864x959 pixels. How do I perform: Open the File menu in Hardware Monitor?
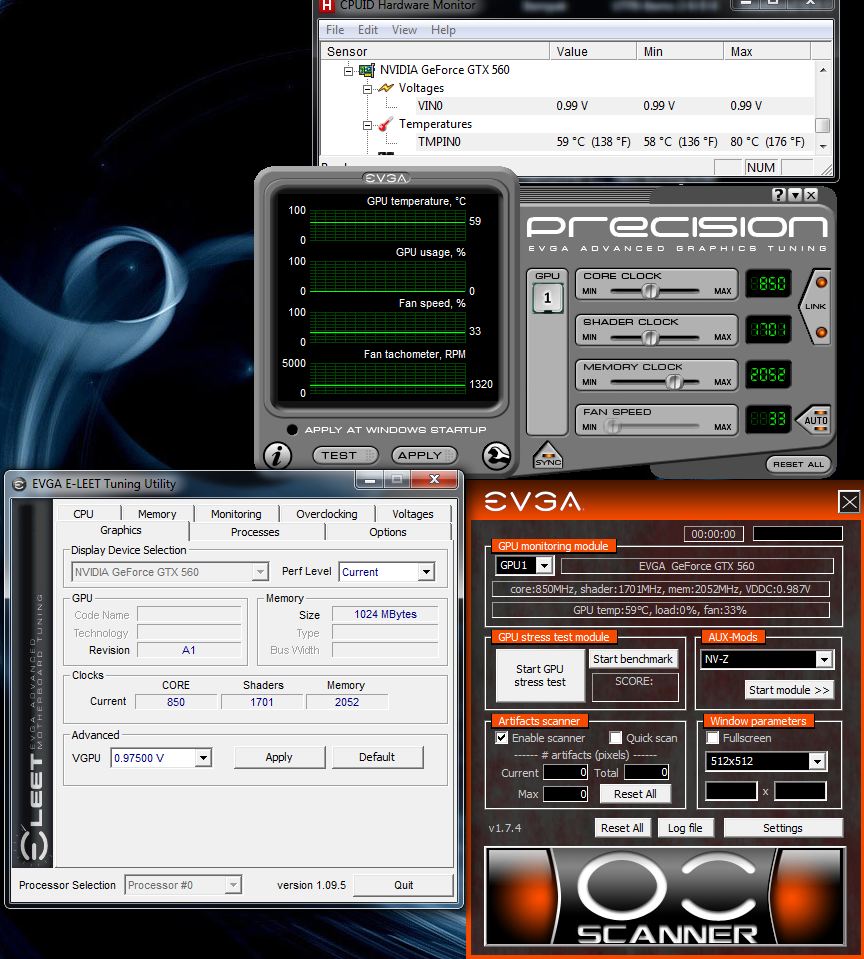pyautogui.click(x=334, y=30)
